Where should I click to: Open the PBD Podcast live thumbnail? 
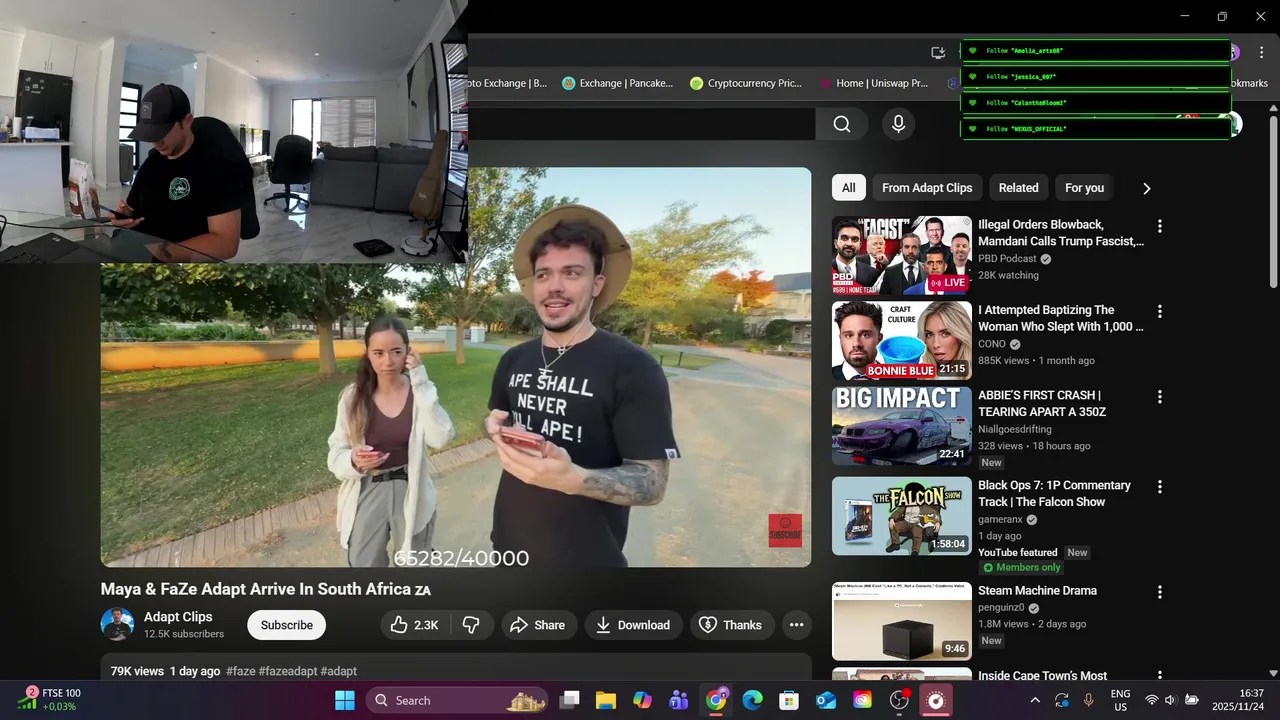point(902,255)
